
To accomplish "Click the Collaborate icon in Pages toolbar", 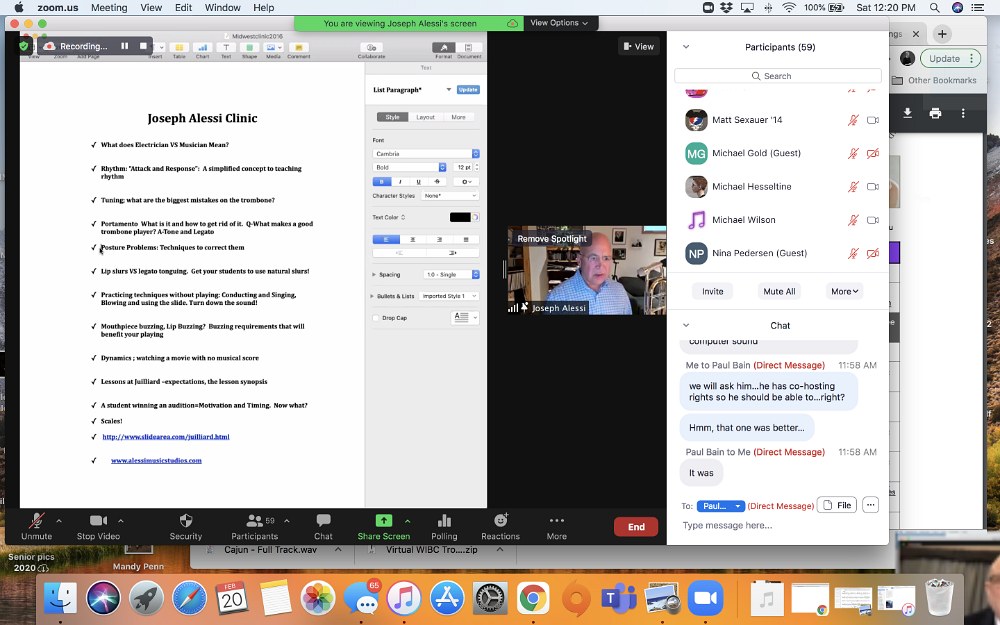I will point(371,48).
